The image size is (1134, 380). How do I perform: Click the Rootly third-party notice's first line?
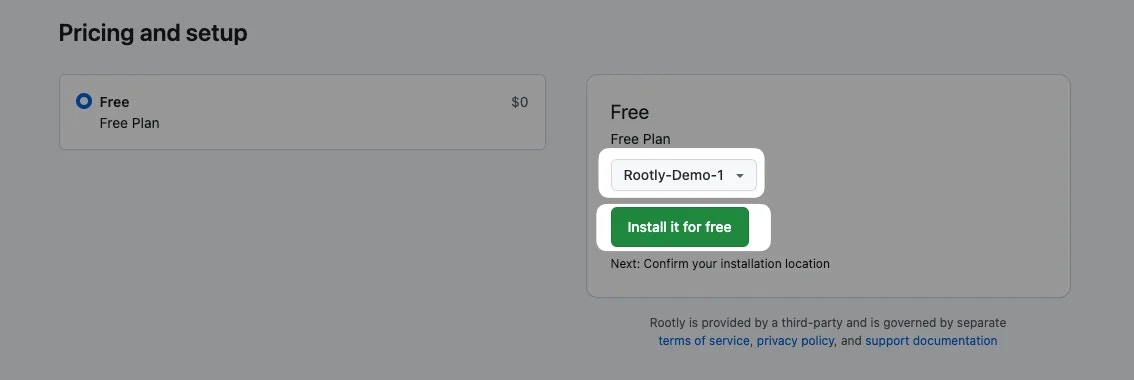coord(827,323)
